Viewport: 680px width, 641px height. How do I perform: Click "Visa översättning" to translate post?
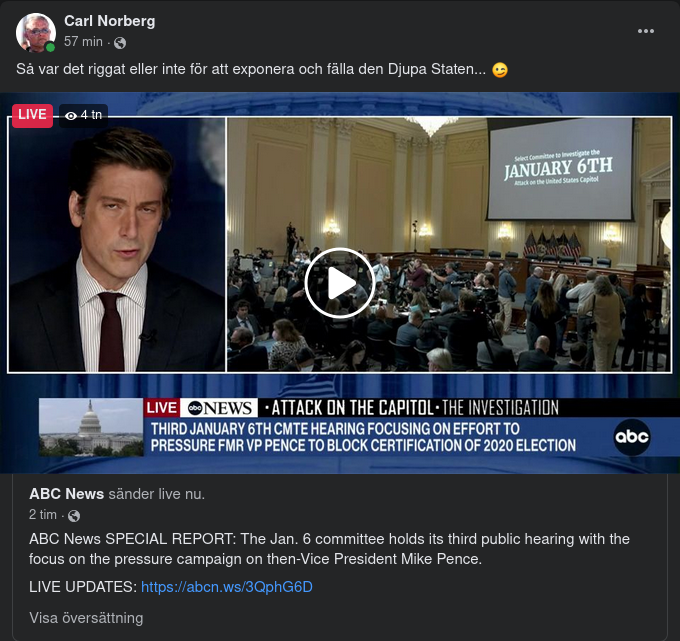[x=86, y=618]
